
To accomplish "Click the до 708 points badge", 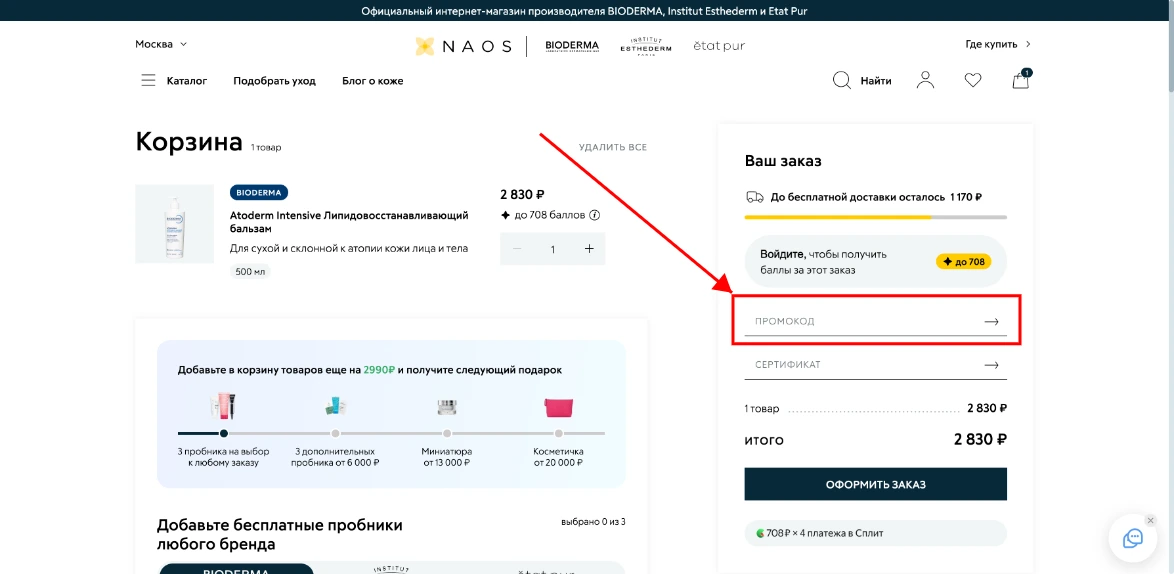I will click(x=964, y=262).
